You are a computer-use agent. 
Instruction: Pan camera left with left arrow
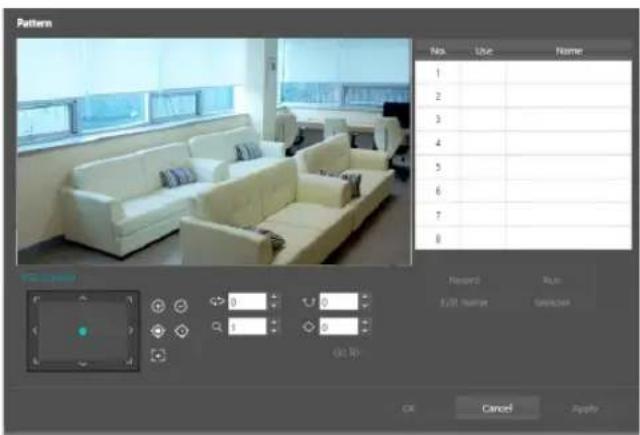coord(35,330)
